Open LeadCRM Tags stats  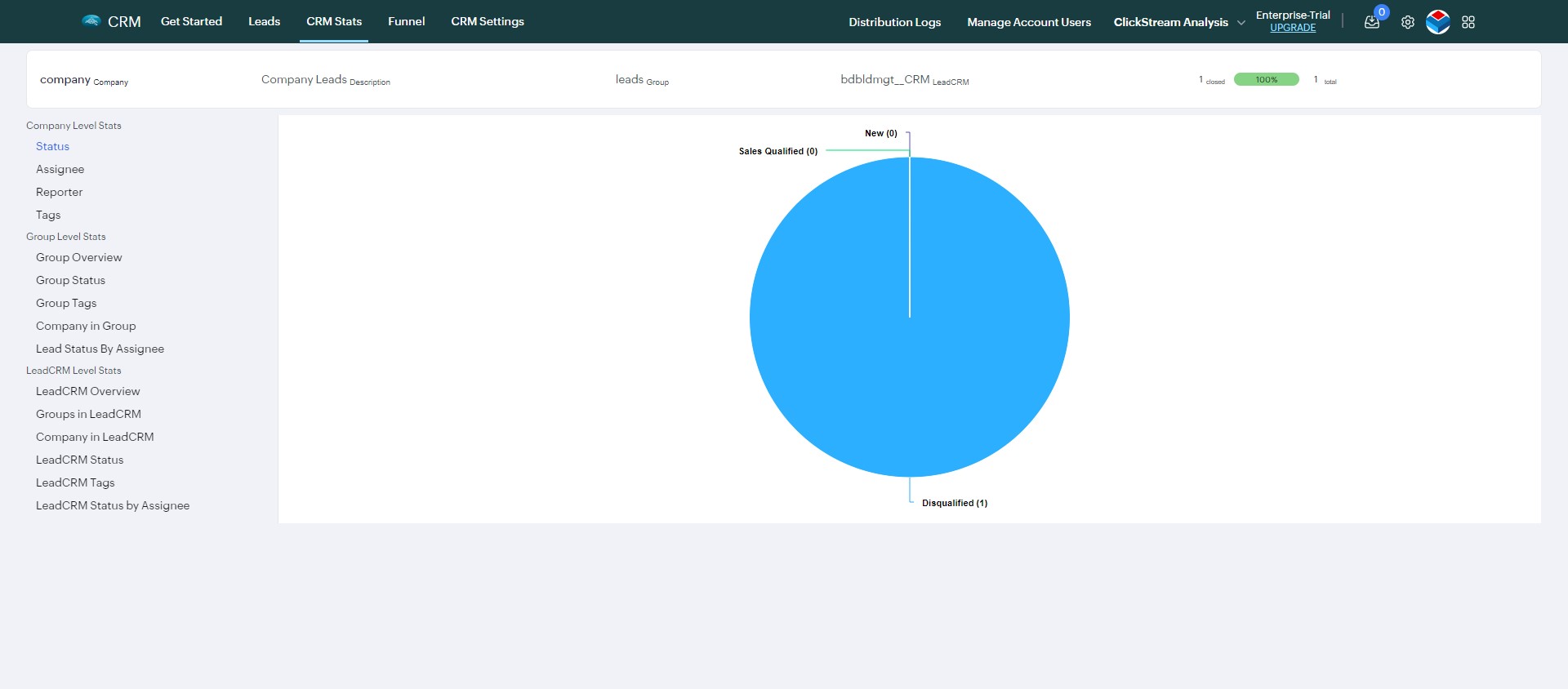pyautogui.click(x=75, y=482)
